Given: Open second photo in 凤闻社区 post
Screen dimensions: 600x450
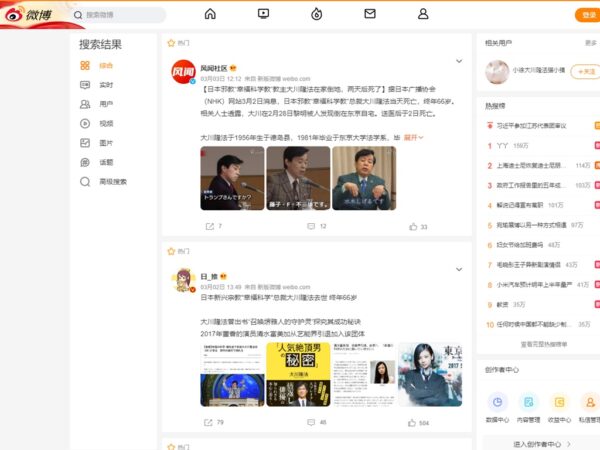Looking at the screenshot, I should coord(298,178).
